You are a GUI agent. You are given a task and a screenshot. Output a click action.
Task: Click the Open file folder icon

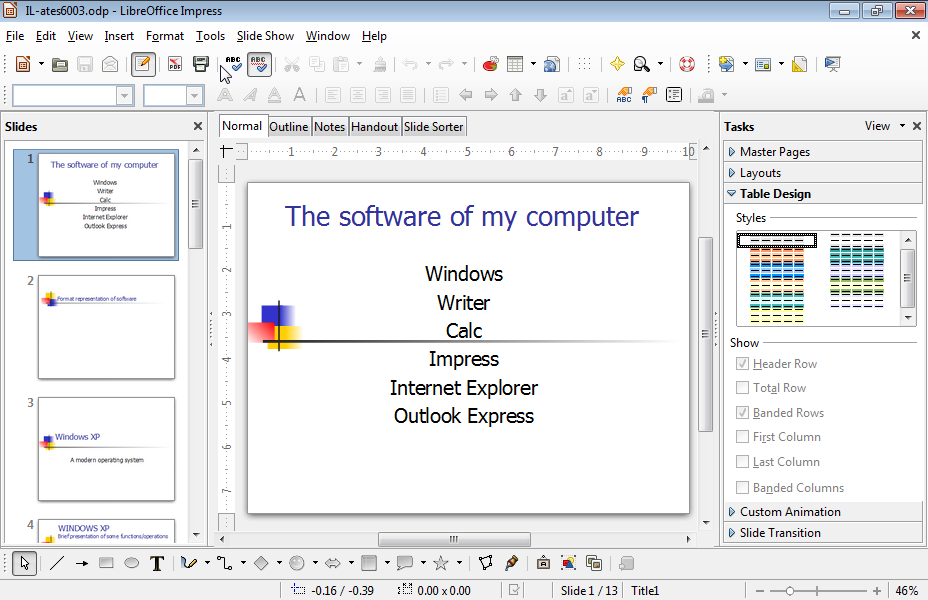coord(60,64)
